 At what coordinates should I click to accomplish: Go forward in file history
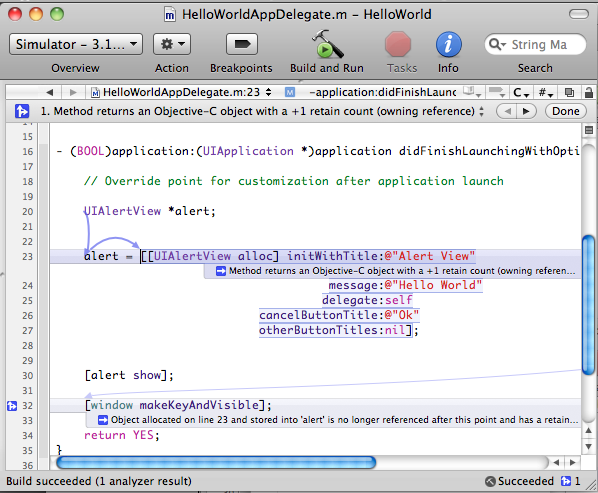pos(73,92)
